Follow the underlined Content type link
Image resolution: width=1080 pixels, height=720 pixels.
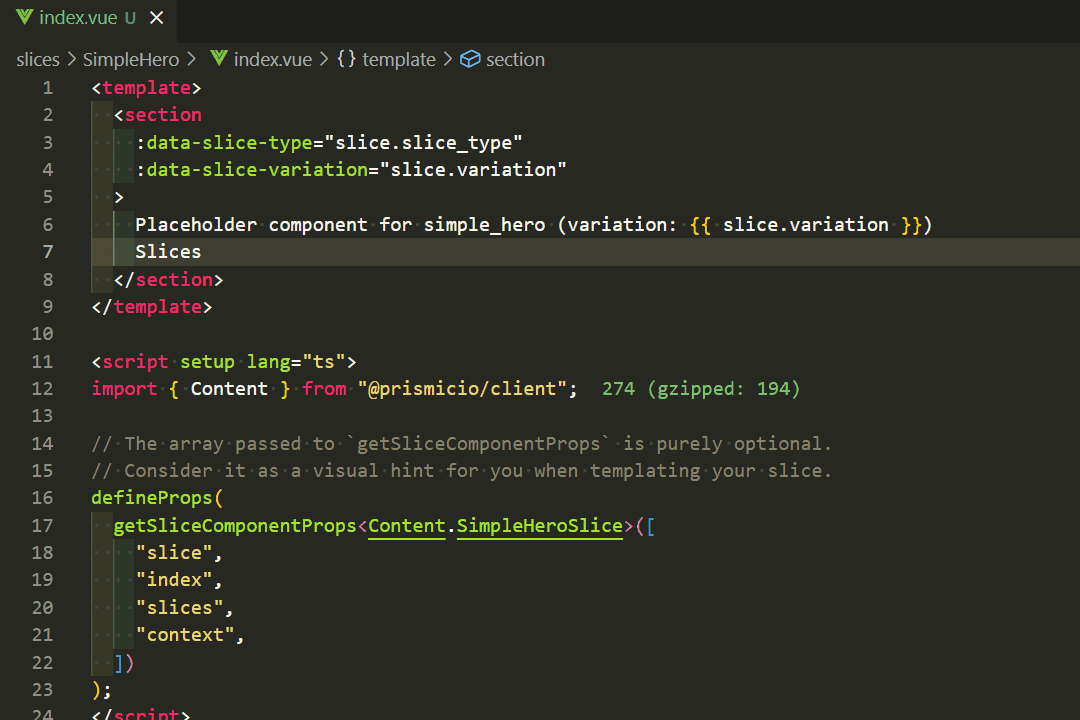pos(406,525)
